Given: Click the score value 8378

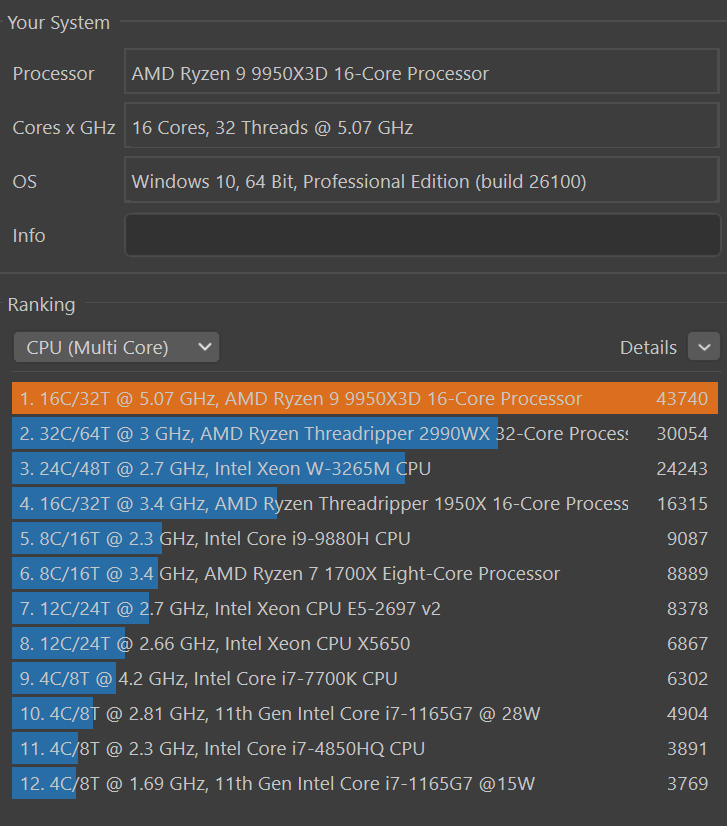Looking at the screenshot, I should (x=687, y=608).
